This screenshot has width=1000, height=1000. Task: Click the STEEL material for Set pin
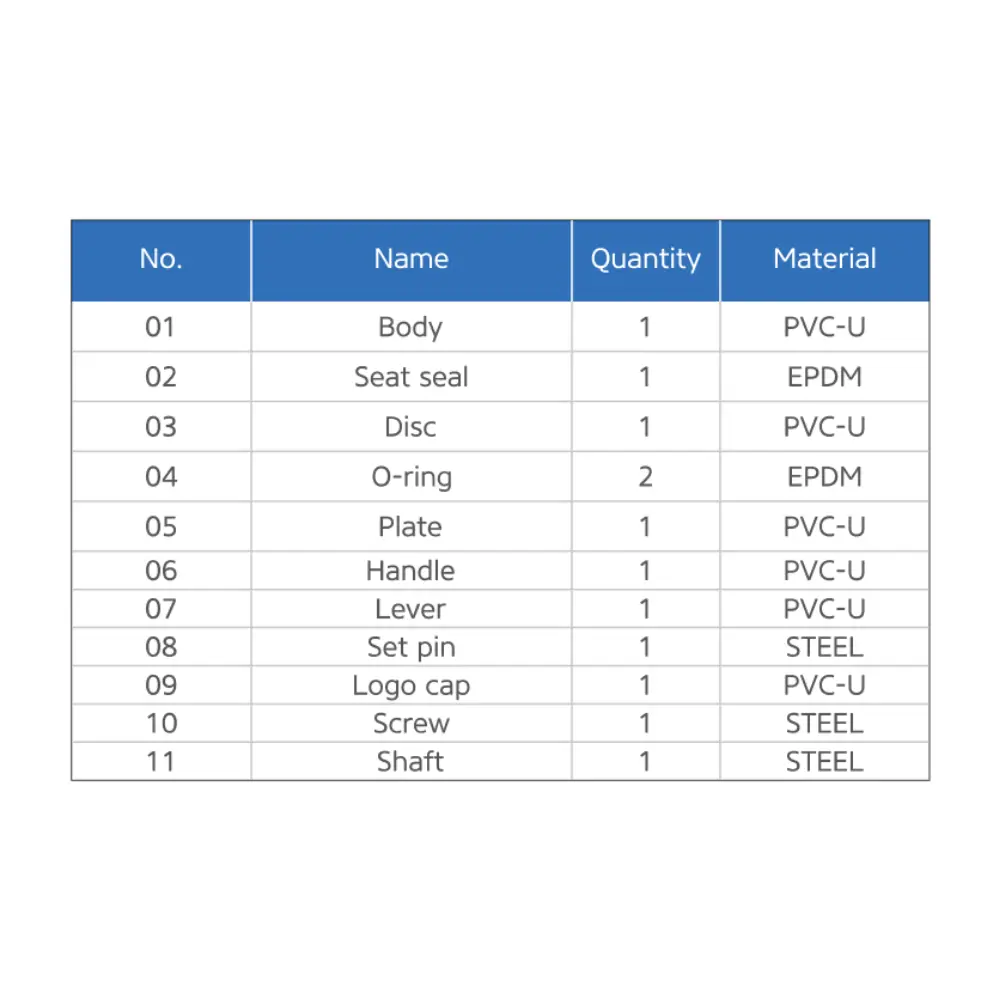825,647
